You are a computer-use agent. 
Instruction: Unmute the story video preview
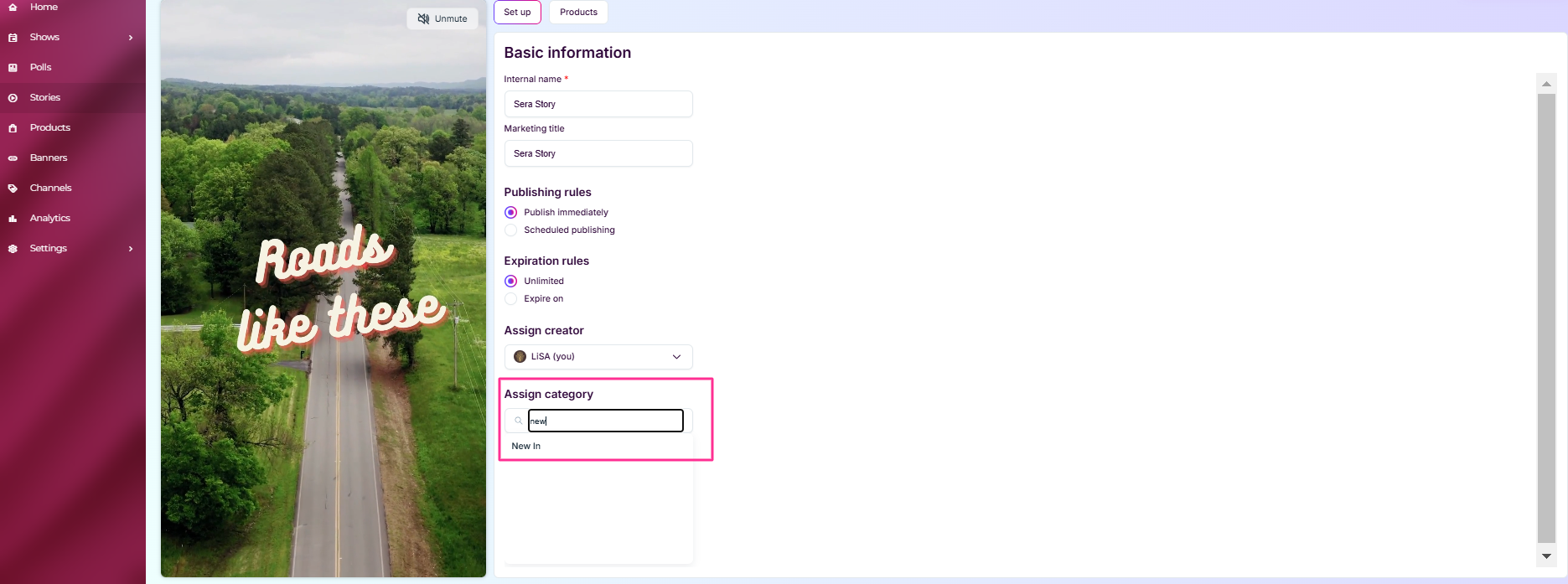[x=442, y=18]
